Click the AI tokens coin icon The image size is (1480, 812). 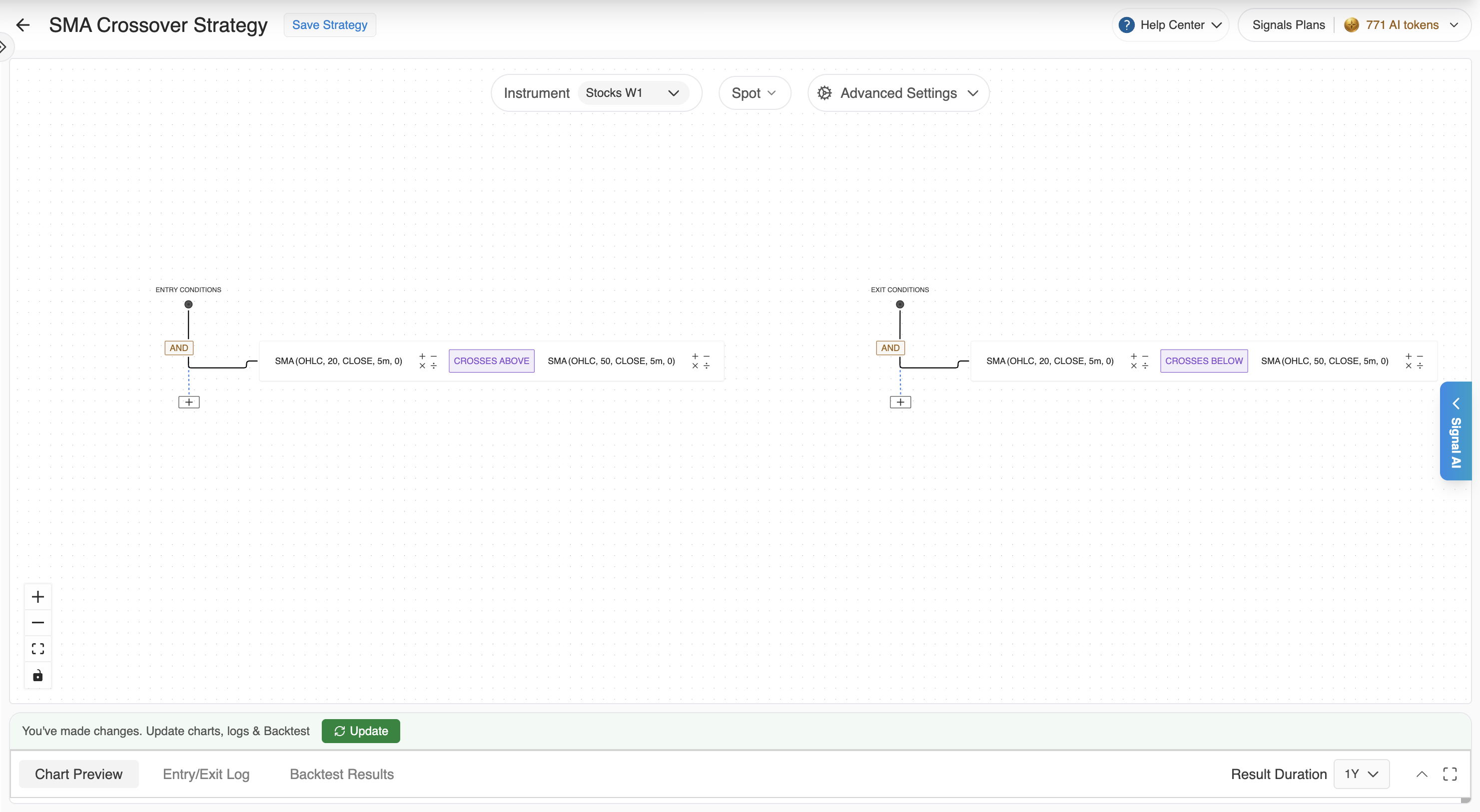[x=1351, y=24]
